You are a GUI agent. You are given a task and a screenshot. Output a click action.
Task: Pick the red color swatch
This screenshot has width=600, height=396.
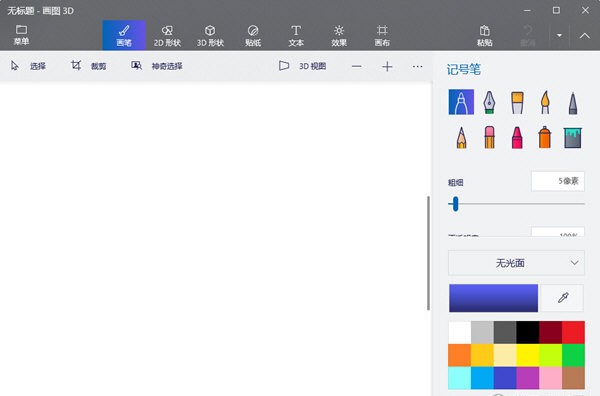point(573,332)
